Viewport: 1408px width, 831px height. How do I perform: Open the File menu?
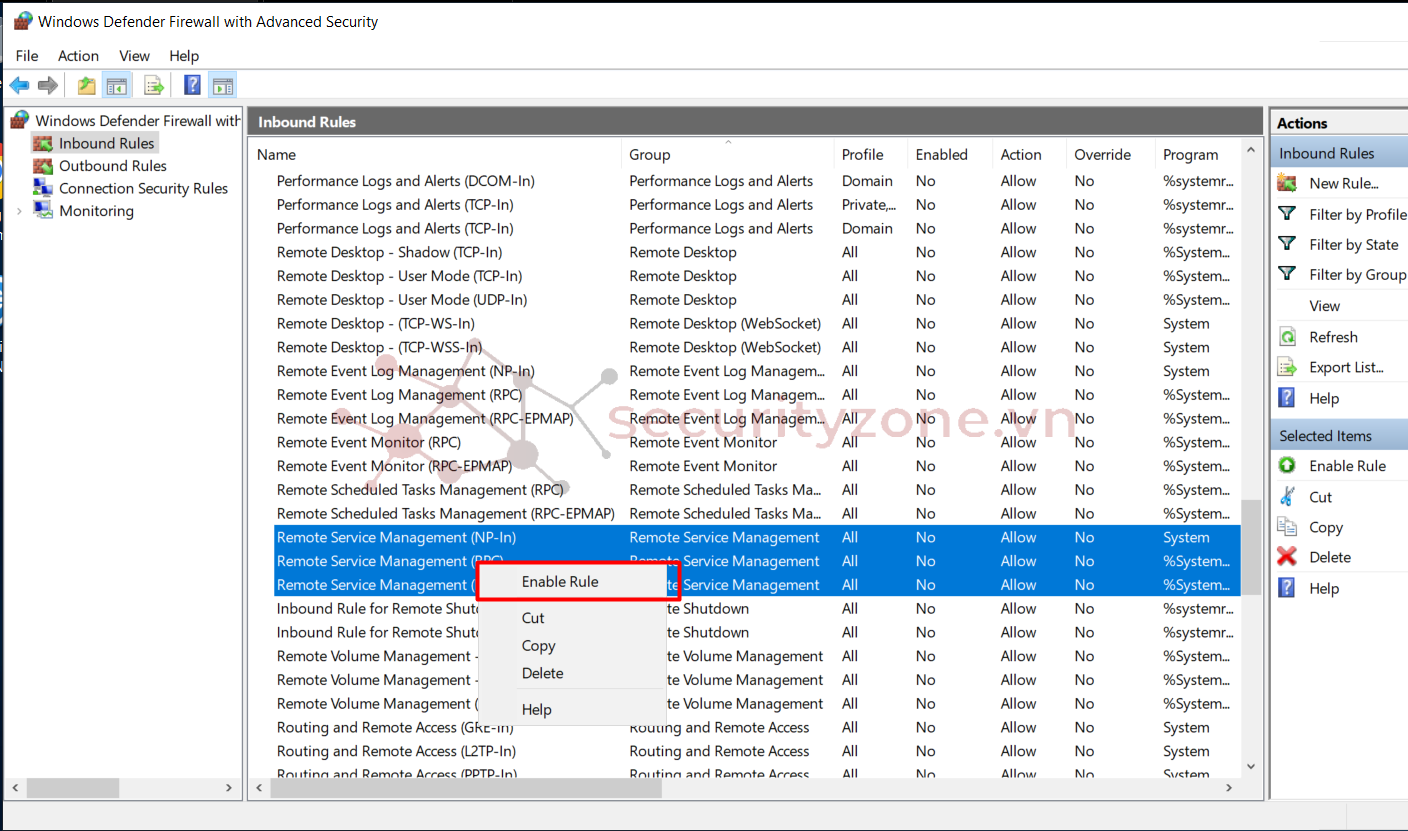[27, 56]
